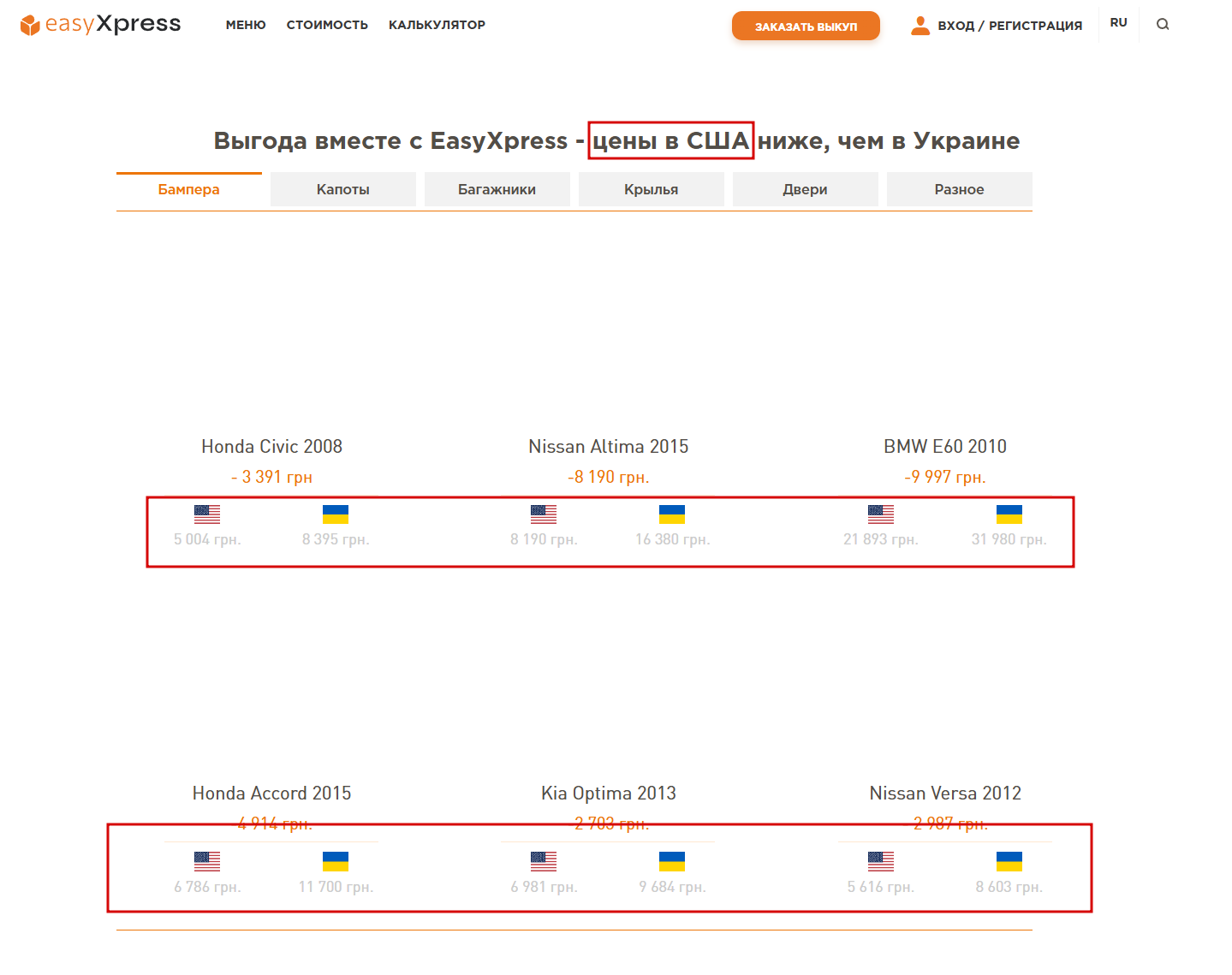Click the easyXpress logo

coord(100,25)
